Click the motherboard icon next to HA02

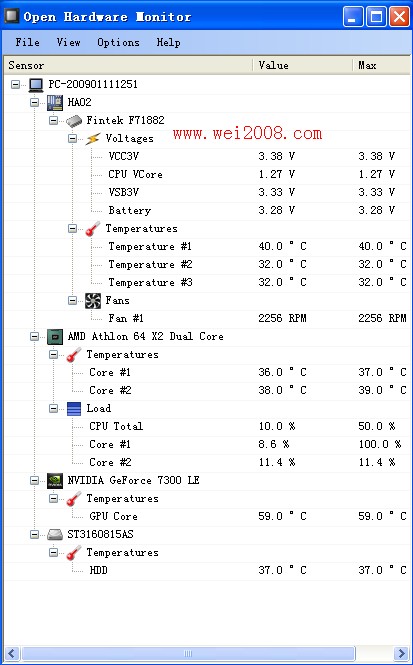coord(55,103)
